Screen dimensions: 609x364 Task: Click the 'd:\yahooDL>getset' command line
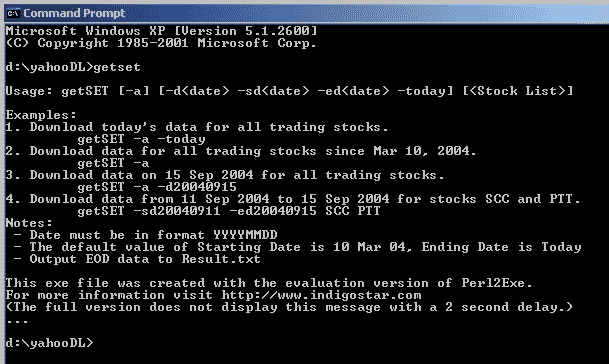pos(73,67)
